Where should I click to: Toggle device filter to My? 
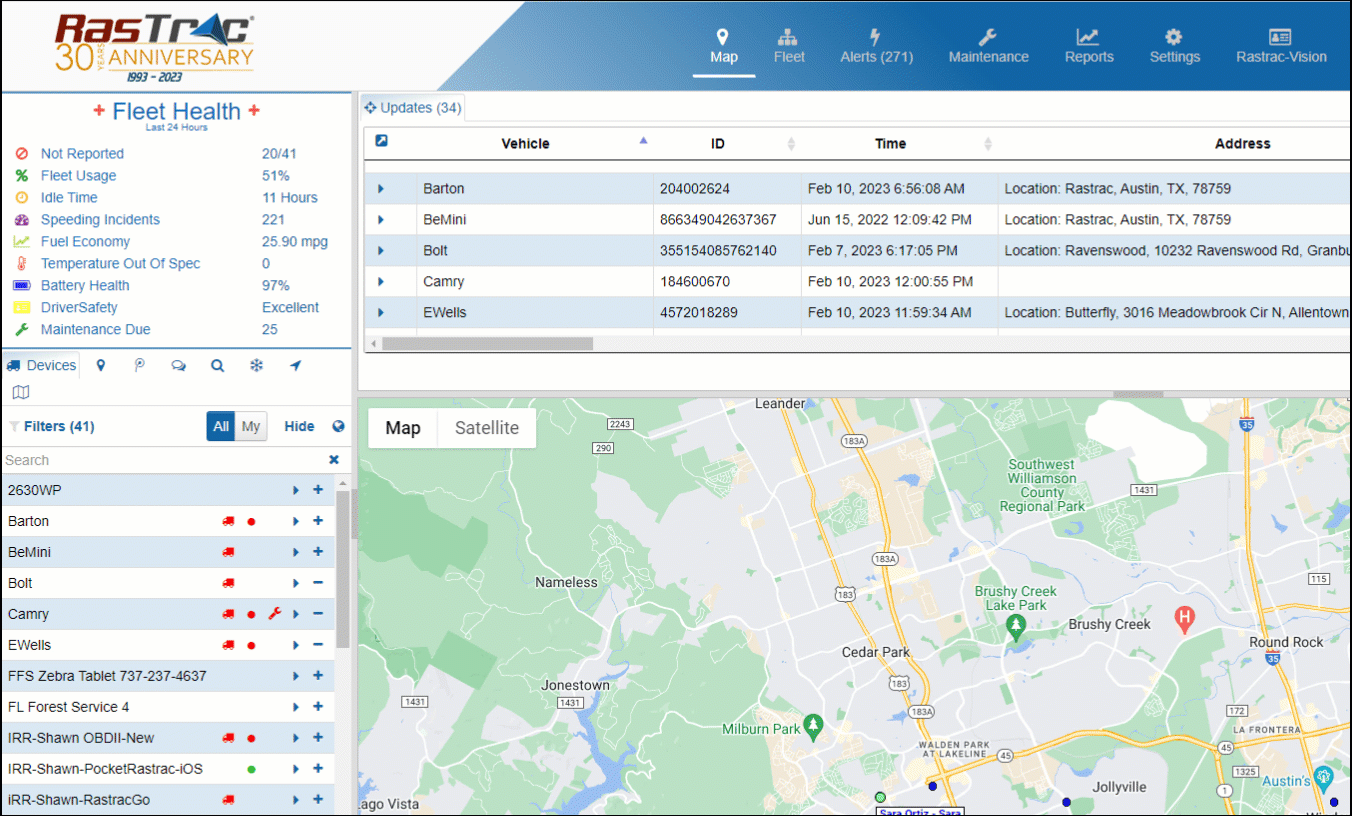click(251, 427)
